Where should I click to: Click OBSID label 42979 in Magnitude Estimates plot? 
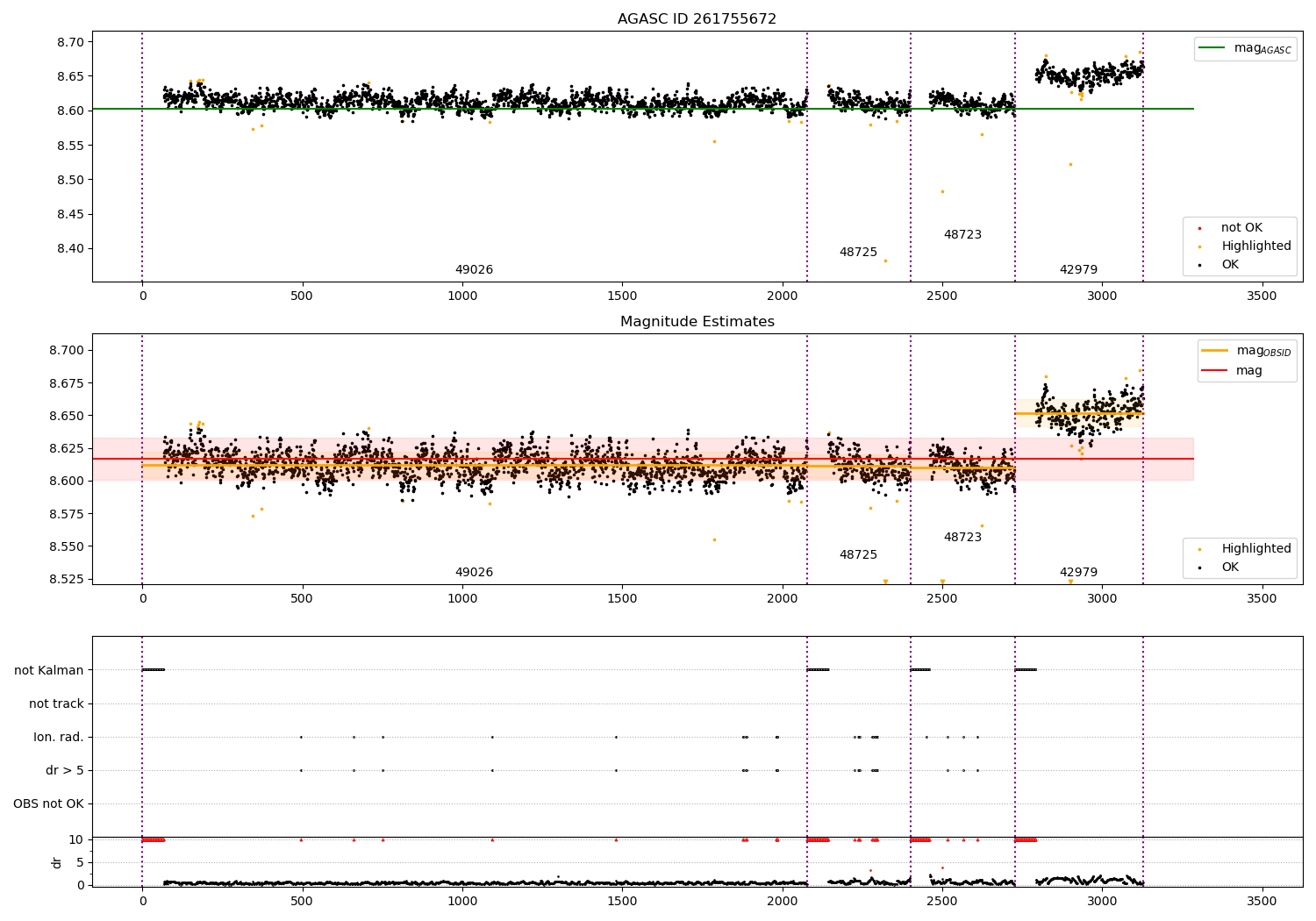coord(1078,573)
